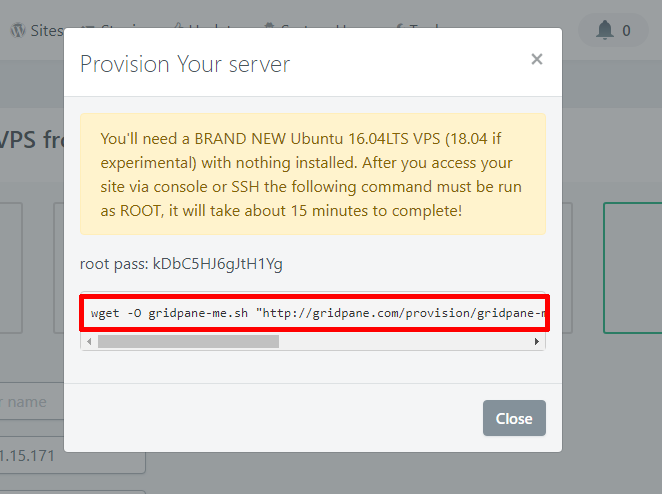Open the Sites menu with WordPress icon

pyautogui.click(x=36, y=30)
